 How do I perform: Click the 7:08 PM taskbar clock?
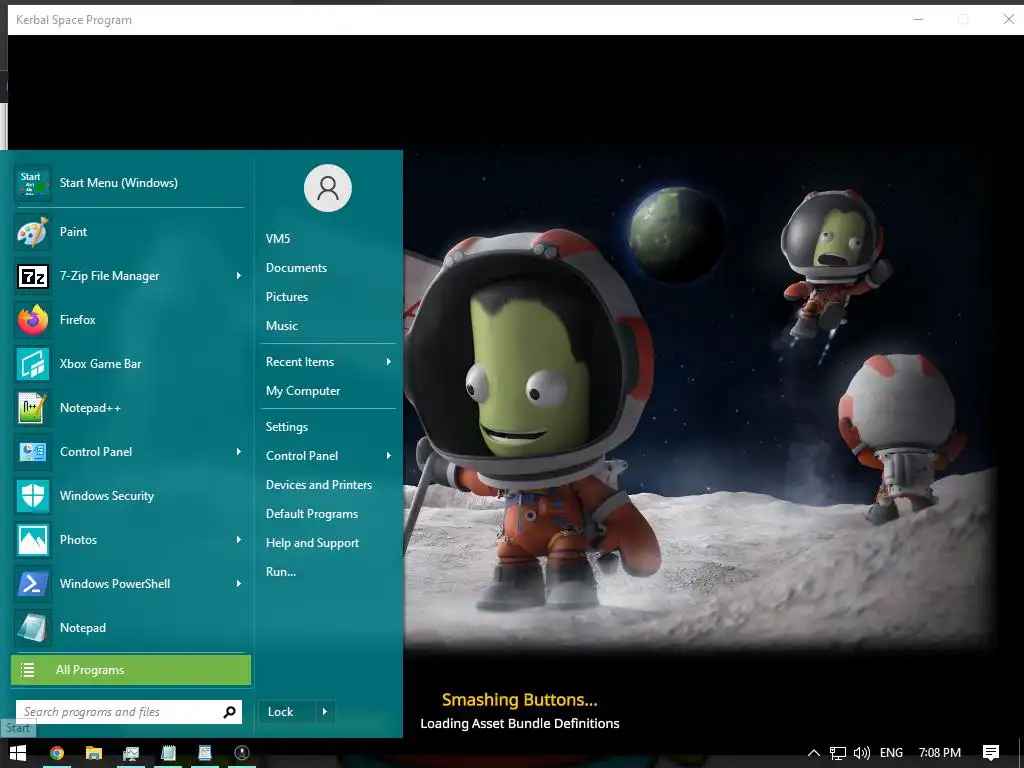pyautogui.click(x=940, y=753)
